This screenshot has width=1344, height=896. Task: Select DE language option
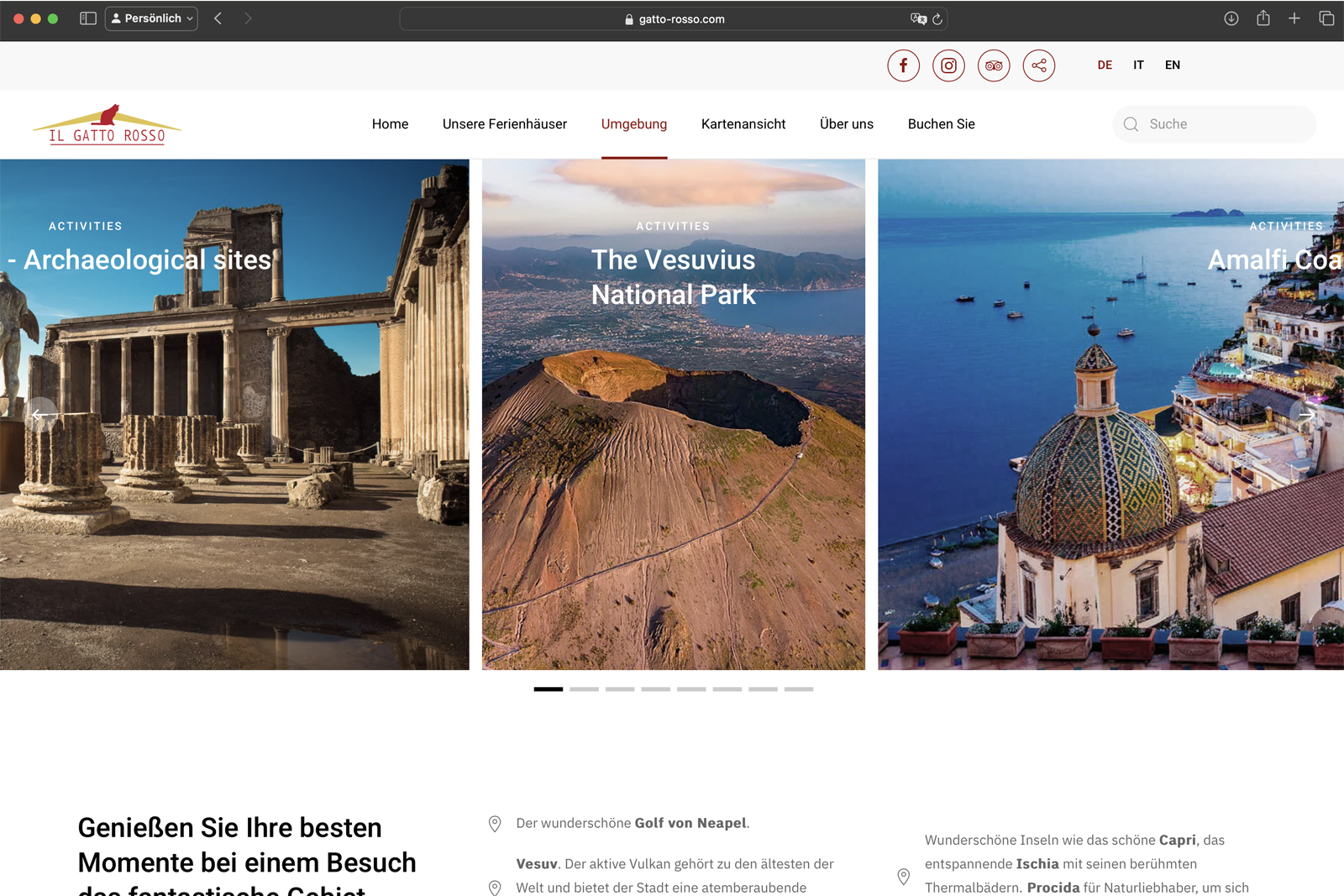(x=1105, y=65)
